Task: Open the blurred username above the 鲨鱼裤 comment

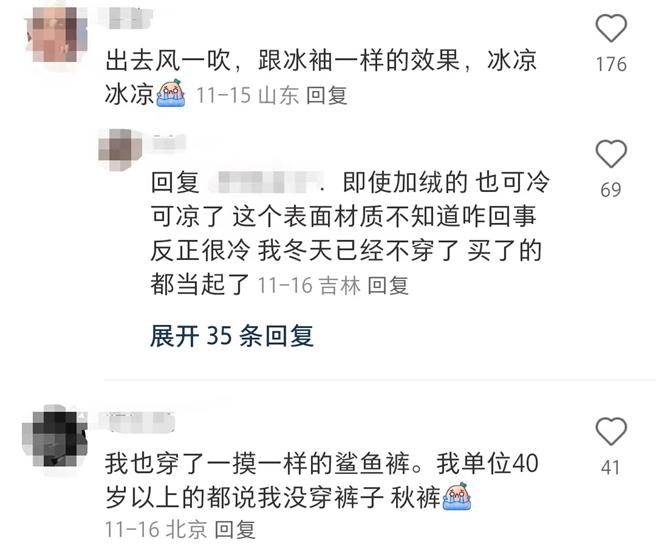Action: coord(137,422)
